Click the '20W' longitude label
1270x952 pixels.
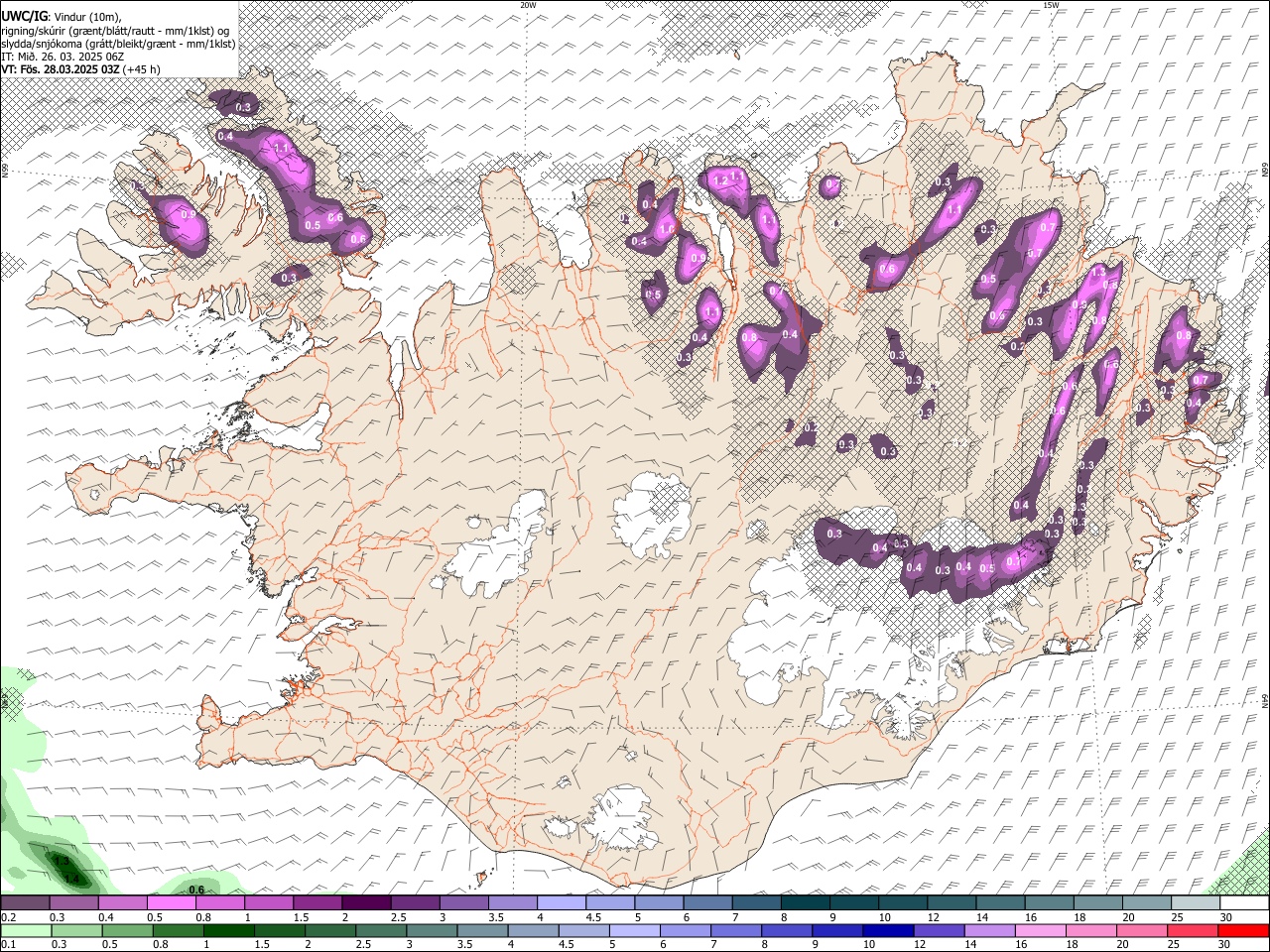[528, 5]
